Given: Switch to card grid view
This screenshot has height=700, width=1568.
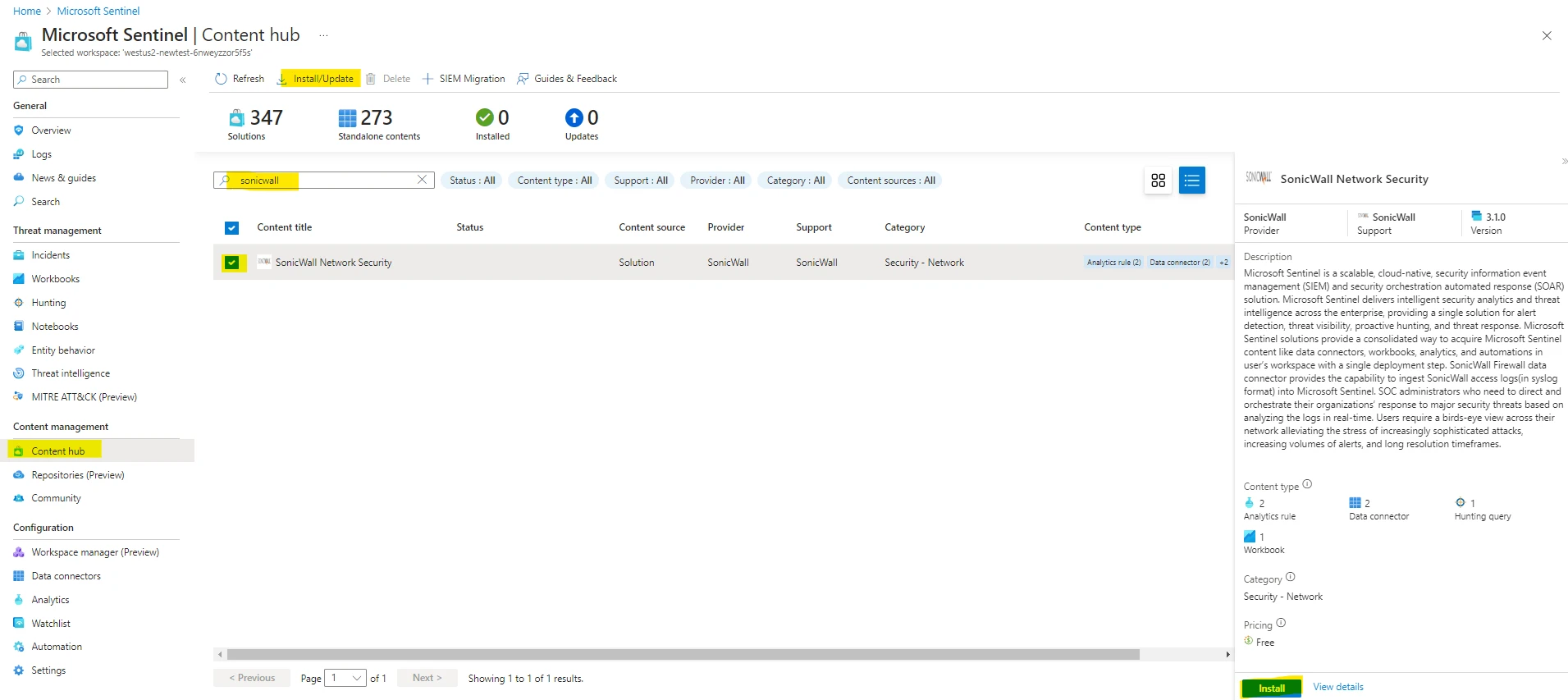Looking at the screenshot, I should (x=1158, y=181).
